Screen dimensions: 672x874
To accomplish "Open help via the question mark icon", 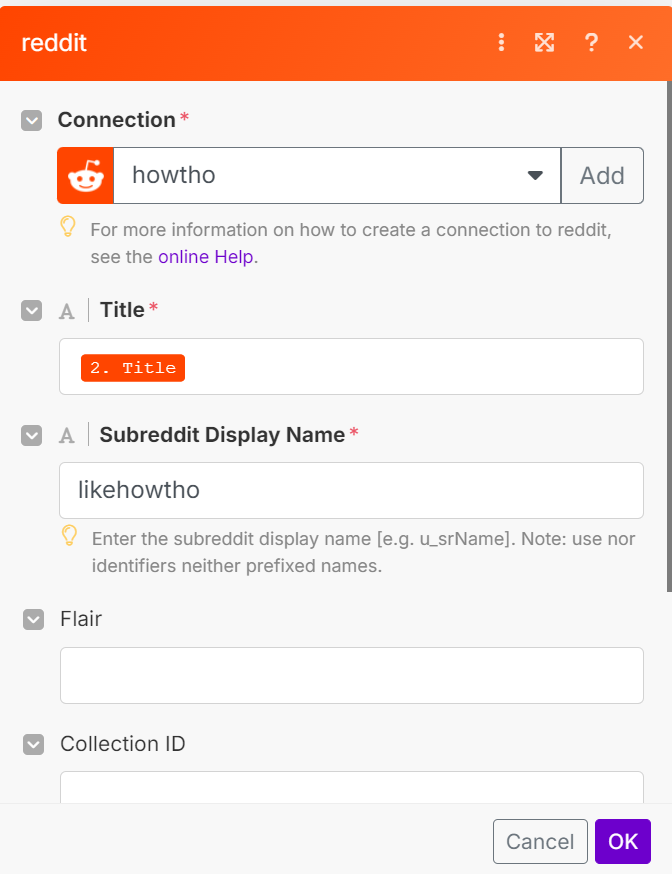I will tap(591, 42).
